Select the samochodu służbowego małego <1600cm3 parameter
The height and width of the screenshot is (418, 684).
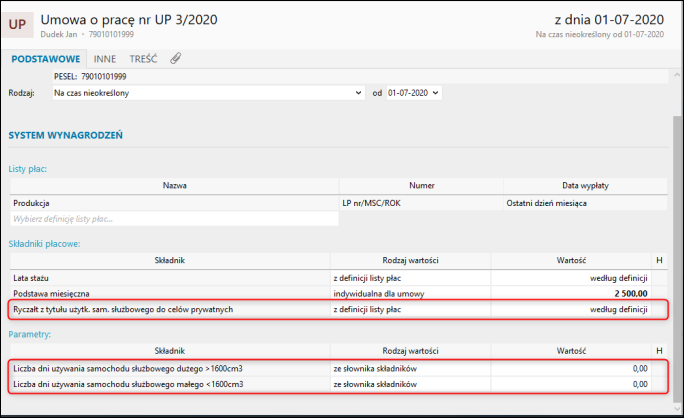tap(339, 384)
